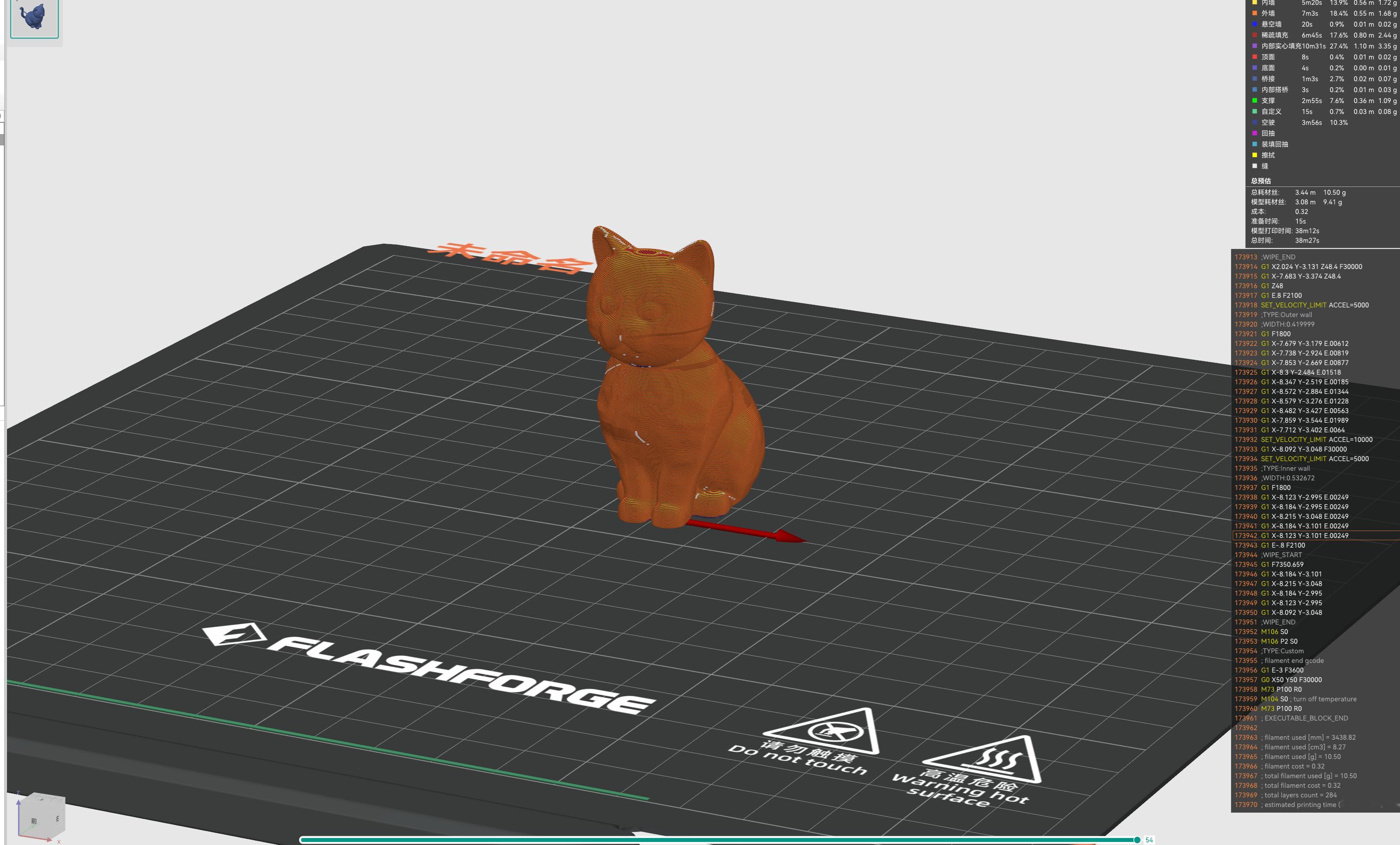
Task: Toggle 内部实心填充 internal solid infill display
Action: click(1281, 46)
